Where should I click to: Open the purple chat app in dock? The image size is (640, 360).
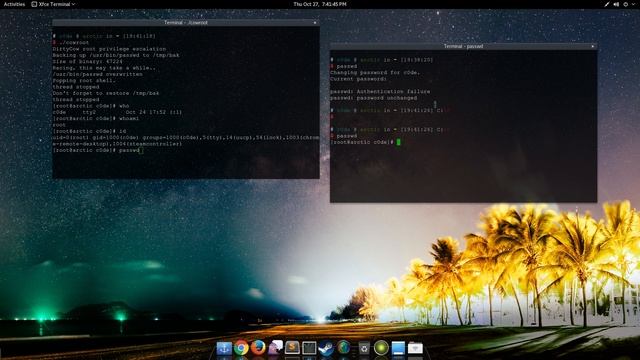(x=276, y=347)
